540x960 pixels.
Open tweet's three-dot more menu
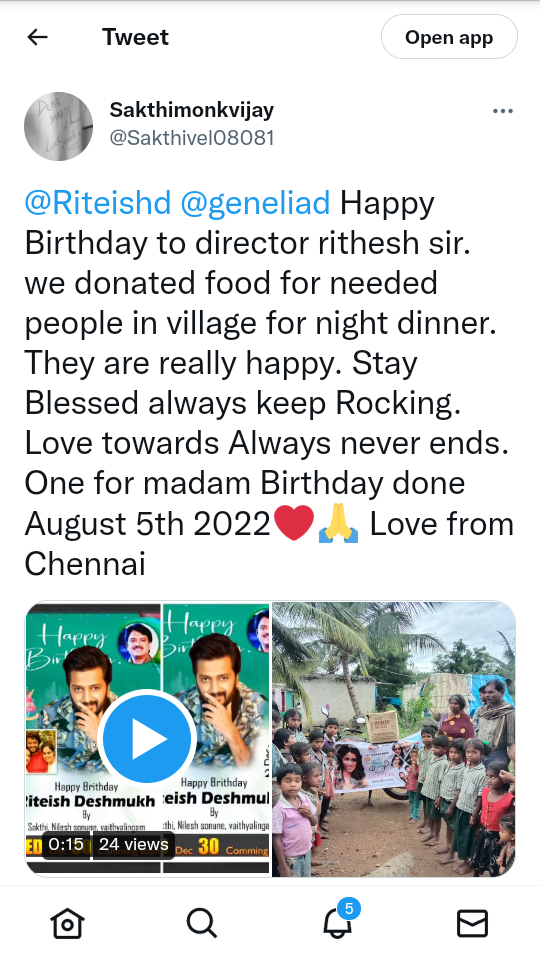click(503, 111)
